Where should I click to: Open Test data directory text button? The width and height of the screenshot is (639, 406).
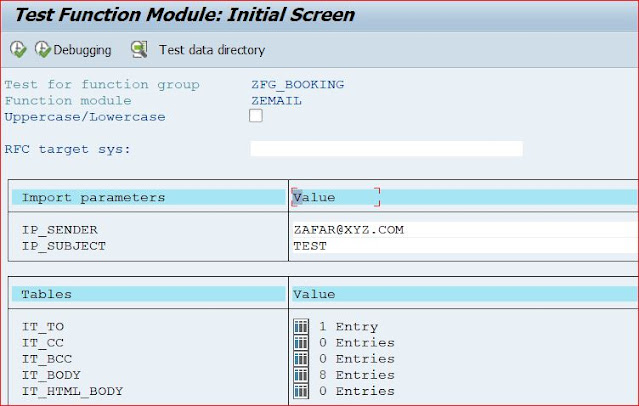point(212,50)
